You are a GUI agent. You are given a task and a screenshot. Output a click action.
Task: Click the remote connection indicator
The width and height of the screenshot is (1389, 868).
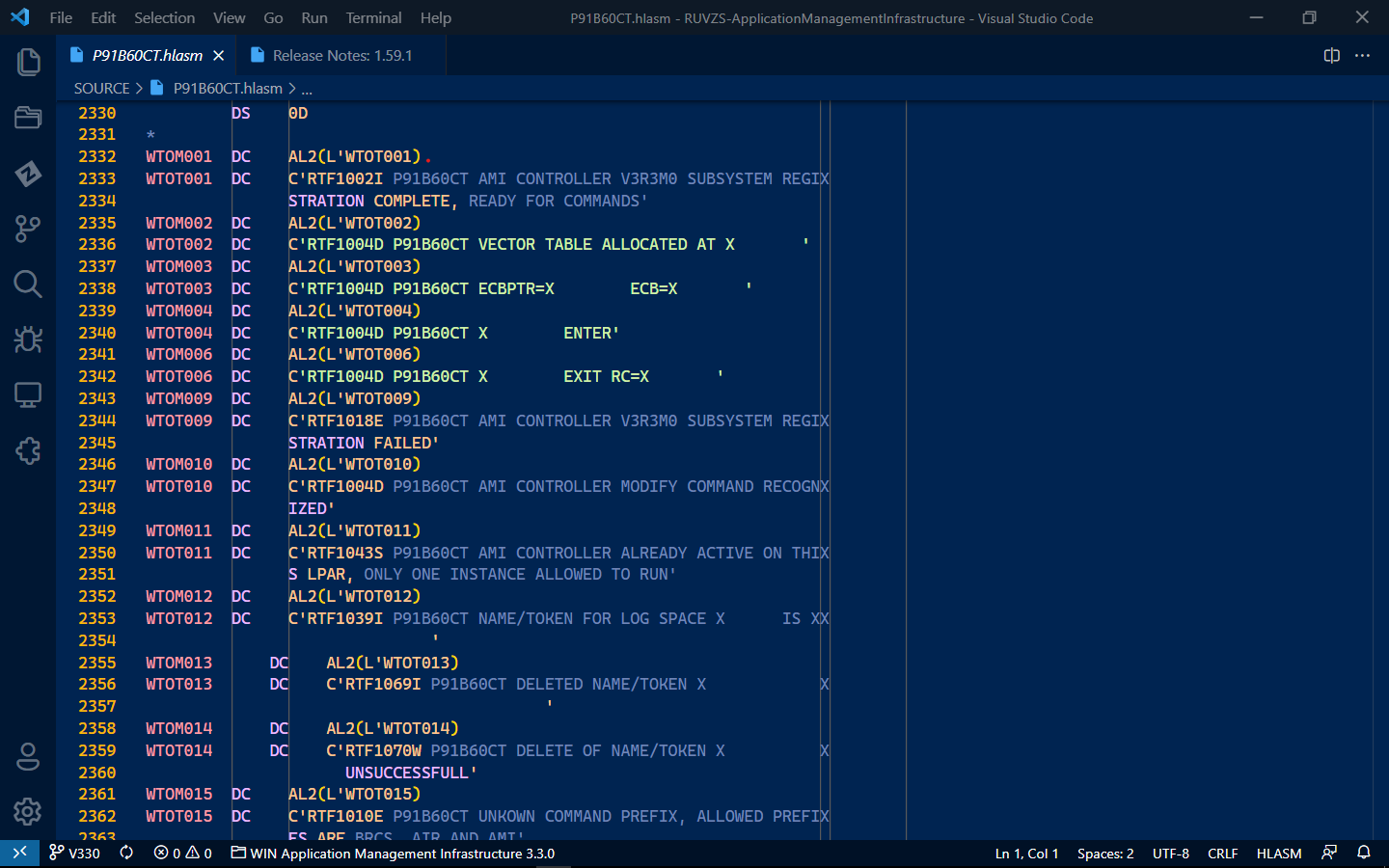tap(19, 853)
